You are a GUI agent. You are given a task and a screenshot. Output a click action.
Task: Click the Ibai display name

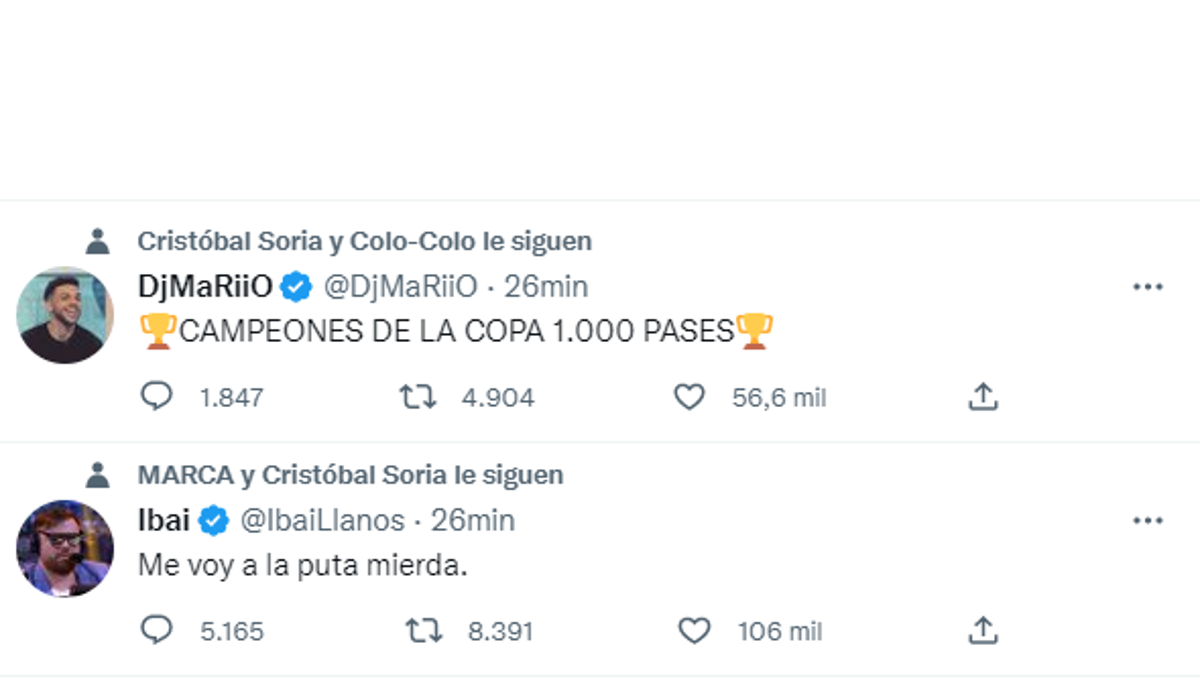[x=163, y=521]
